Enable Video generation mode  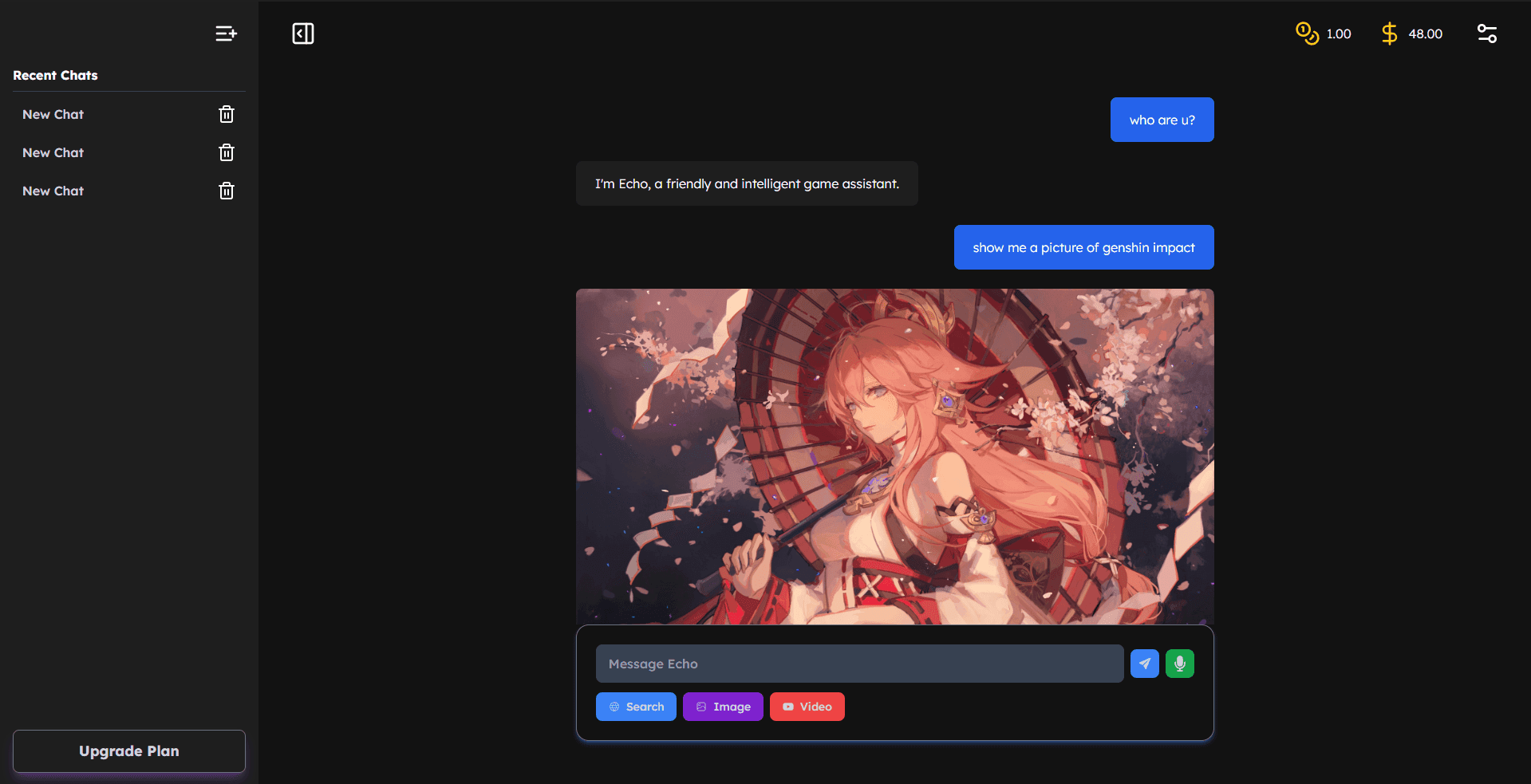pos(807,707)
